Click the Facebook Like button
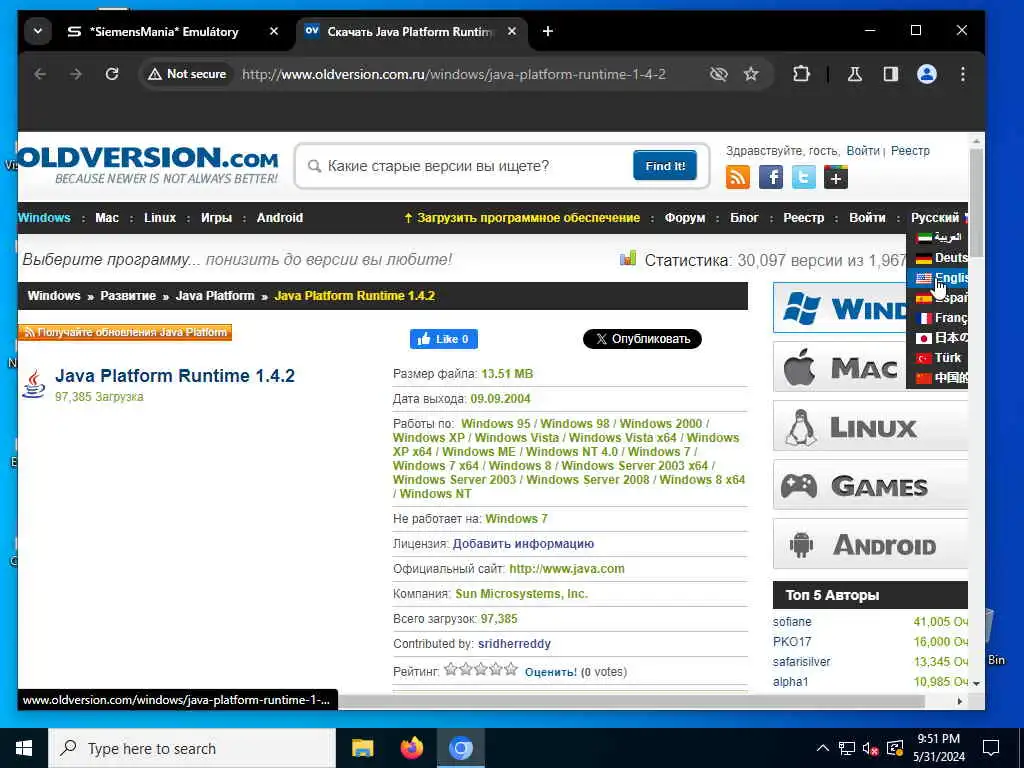This screenshot has width=1024, height=768. [443, 339]
